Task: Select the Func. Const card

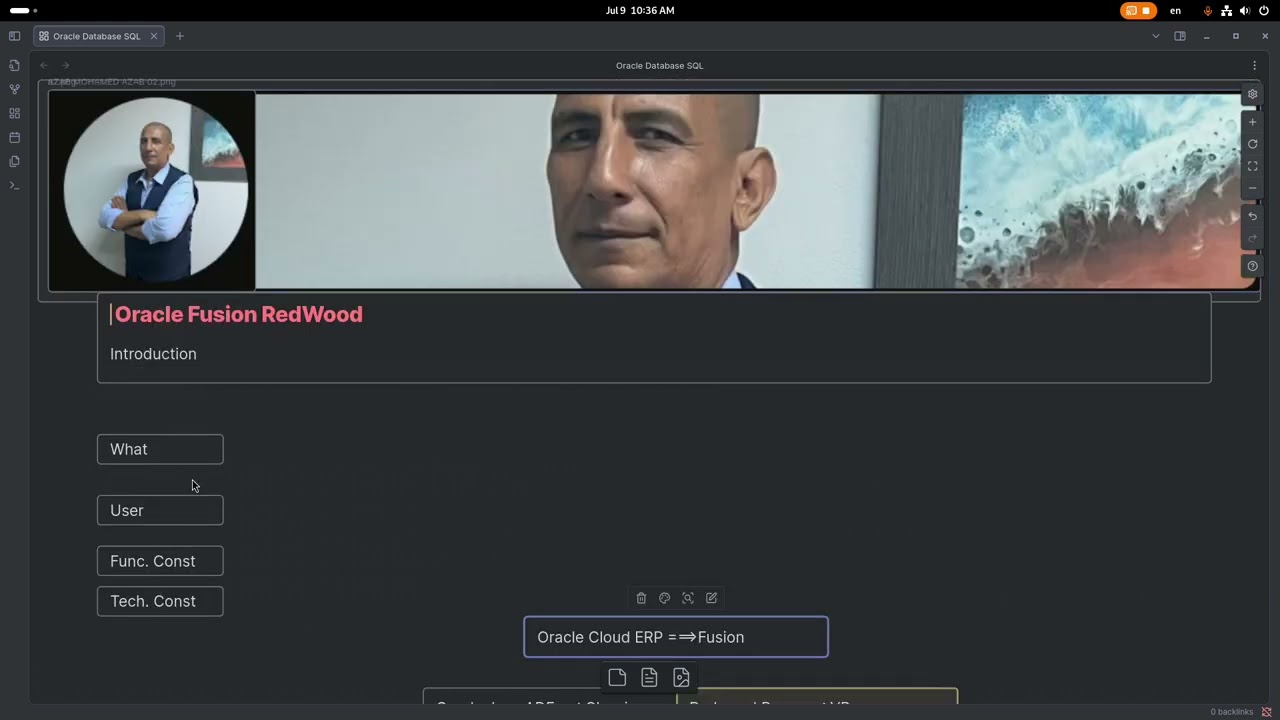Action: click(160, 561)
